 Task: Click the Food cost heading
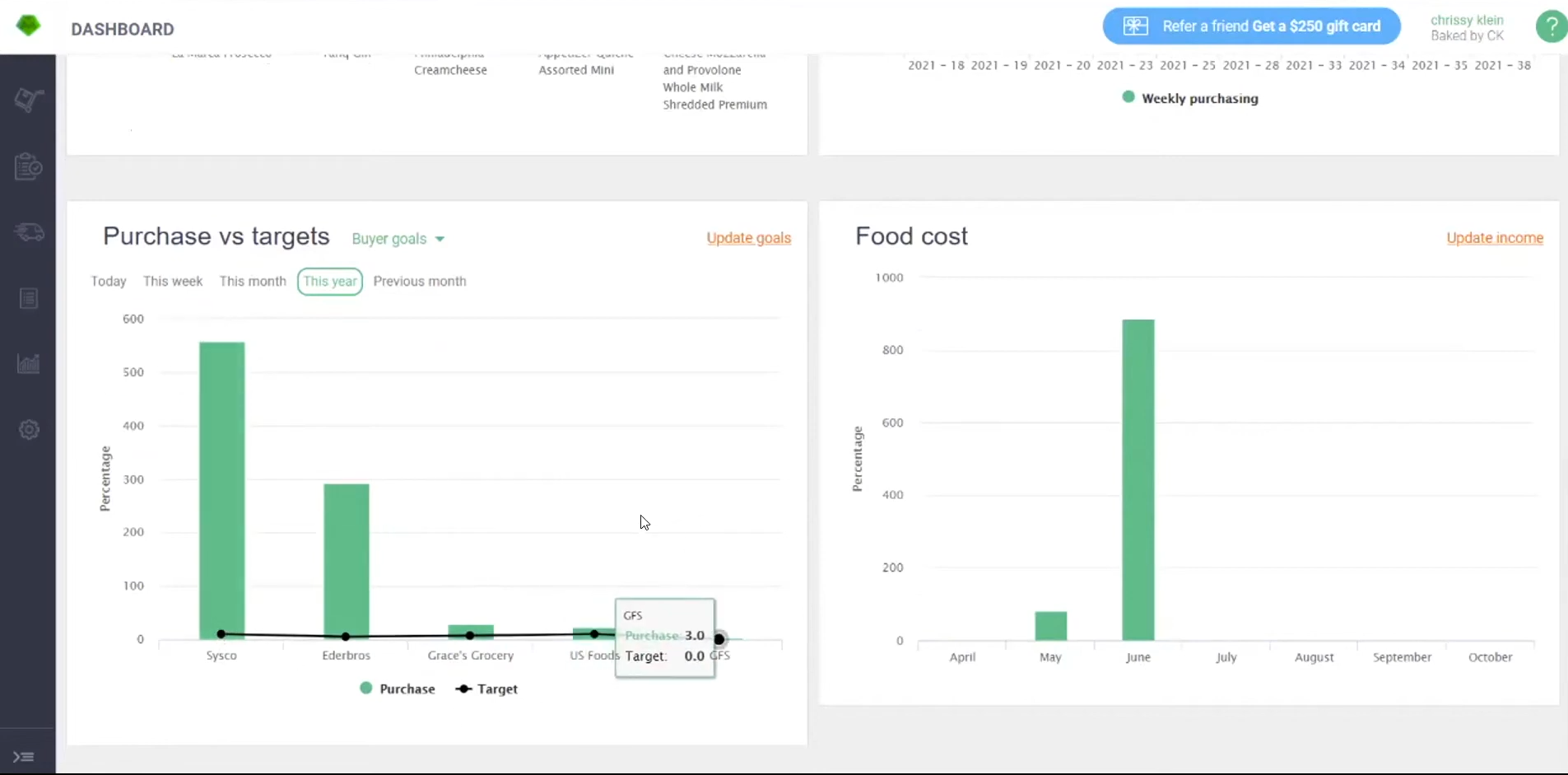[911, 236]
